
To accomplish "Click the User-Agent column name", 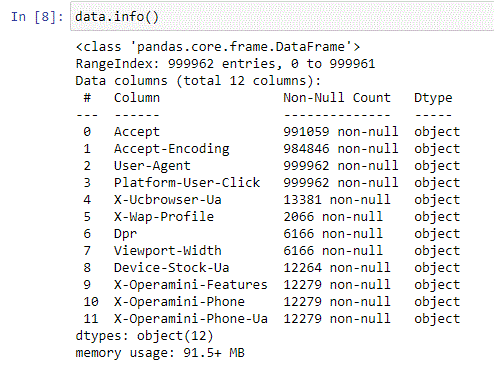I will point(152,166).
